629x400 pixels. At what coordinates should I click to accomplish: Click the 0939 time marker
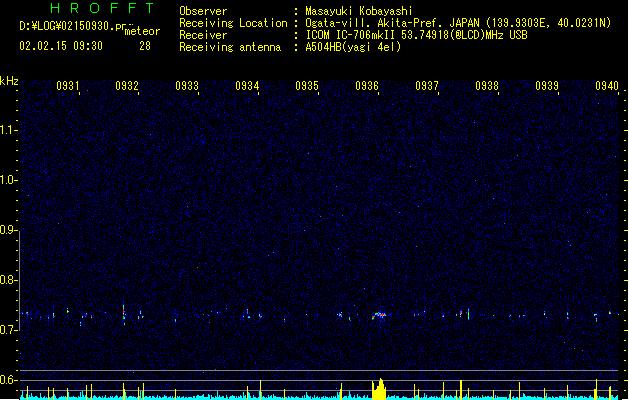point(547,86)
